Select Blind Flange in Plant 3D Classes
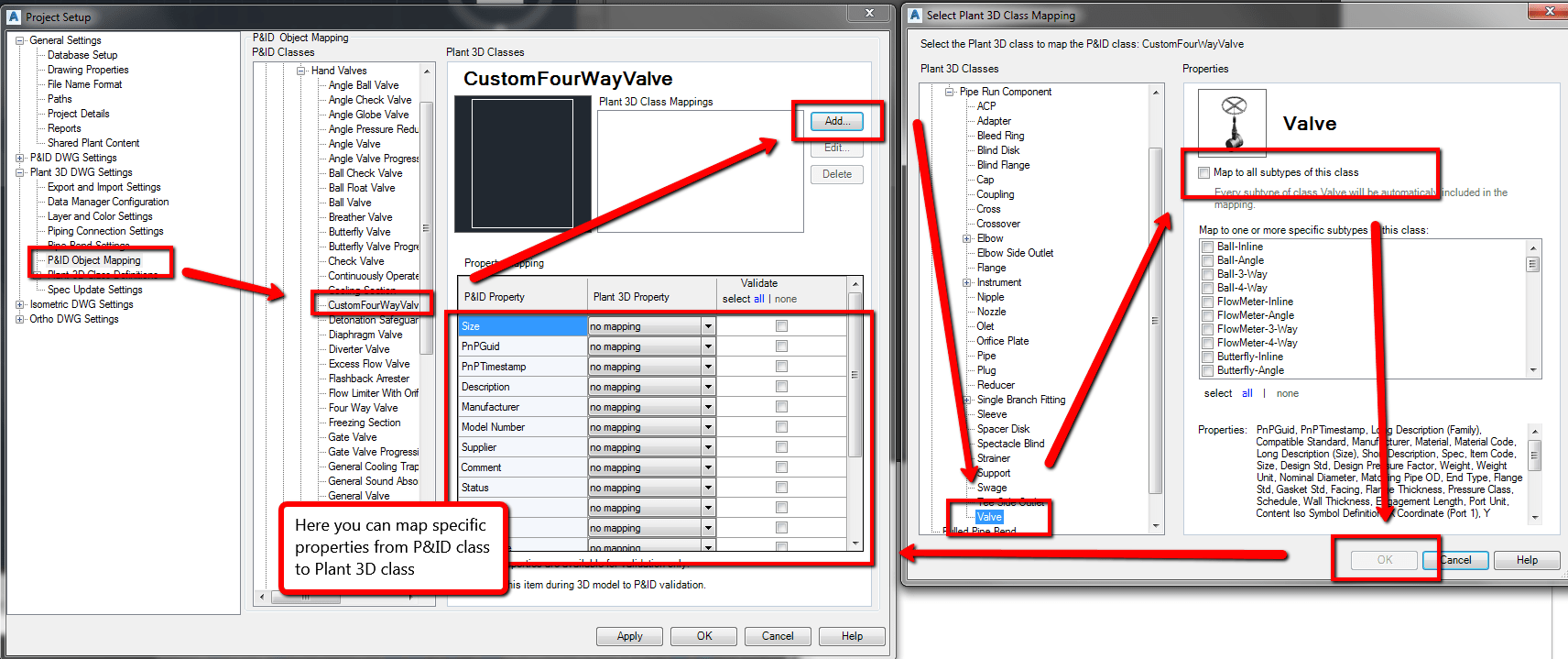The height and width of the screenshot is (659, 1568). click(x=1003, y=165)
